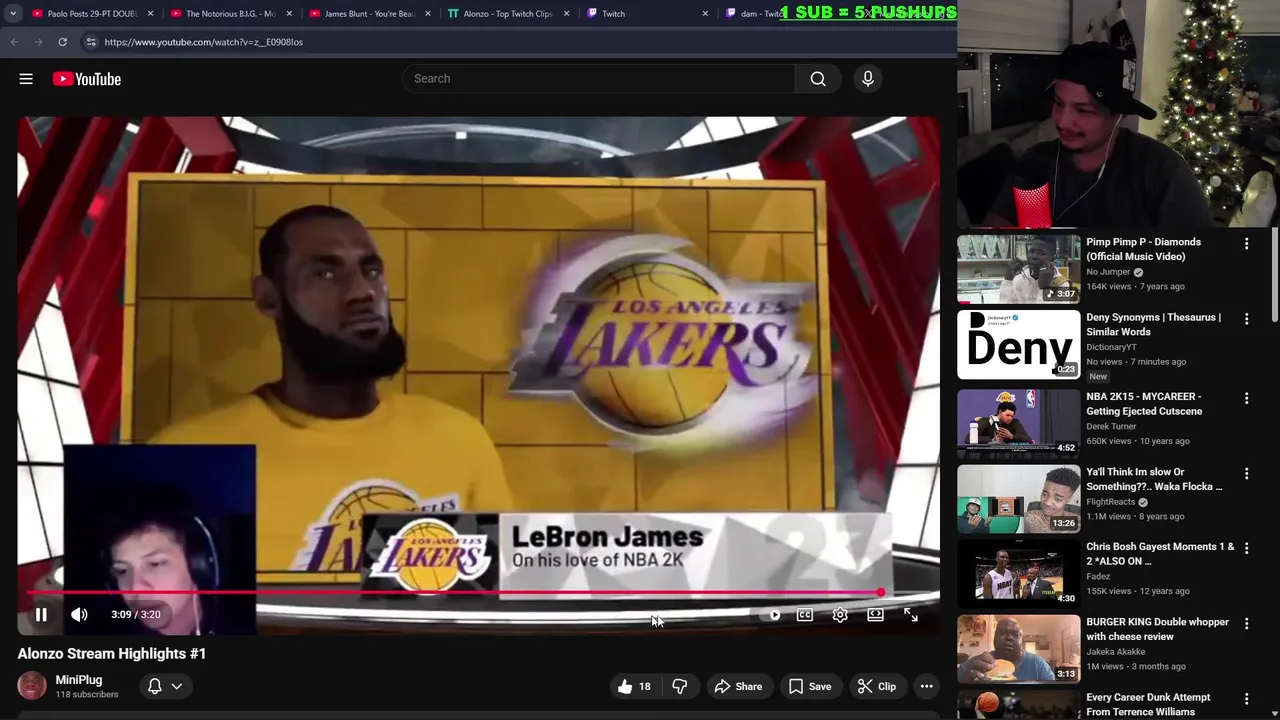Save the video to a playlist
1280x720 pixels.
click(x=810, y=686)
